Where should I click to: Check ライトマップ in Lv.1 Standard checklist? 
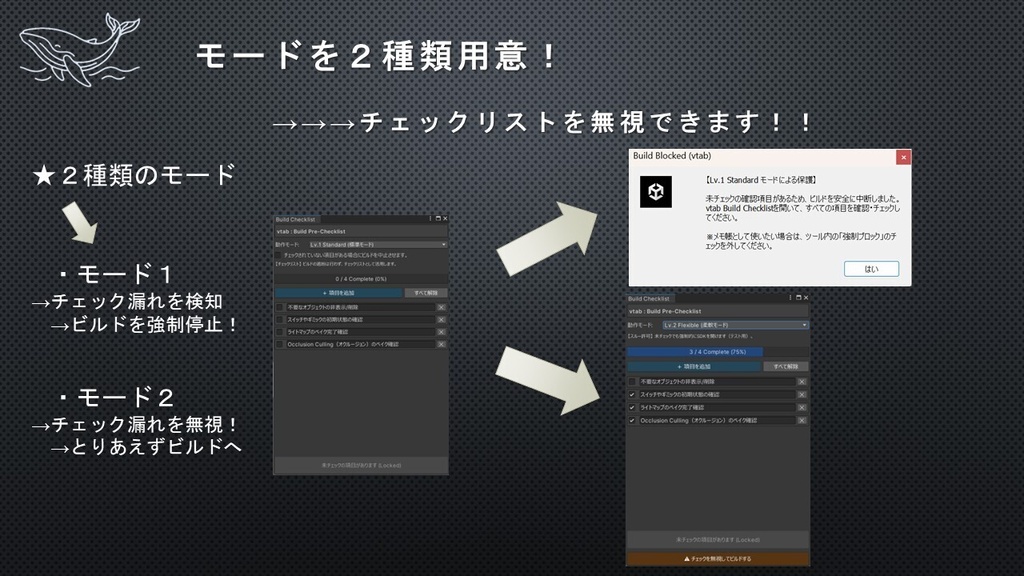[x=280, y=332]
